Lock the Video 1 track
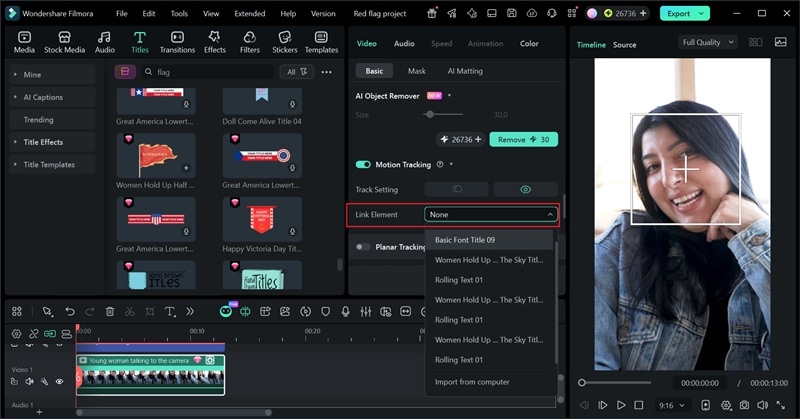 [x=14, y=381]
